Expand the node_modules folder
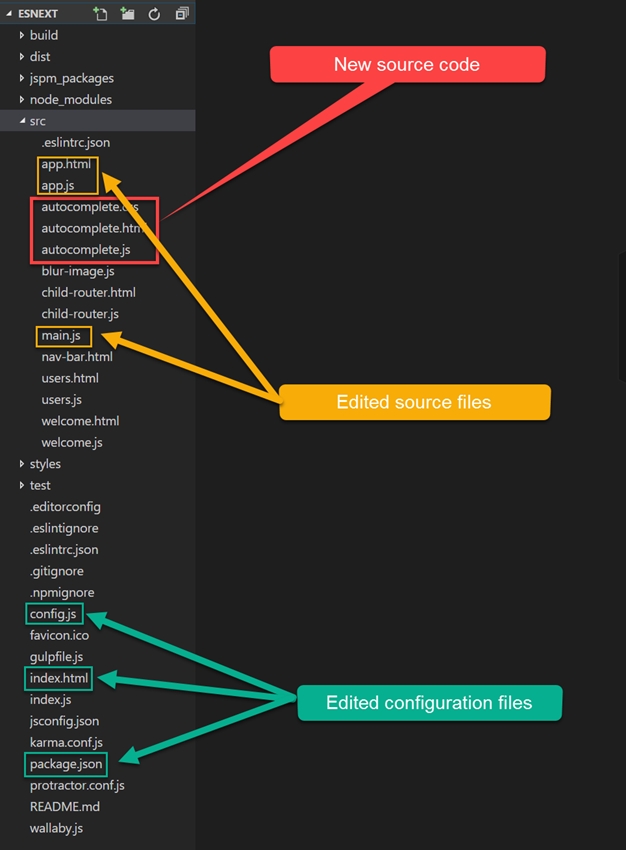The image size is (626, 850). click(70, 99)
